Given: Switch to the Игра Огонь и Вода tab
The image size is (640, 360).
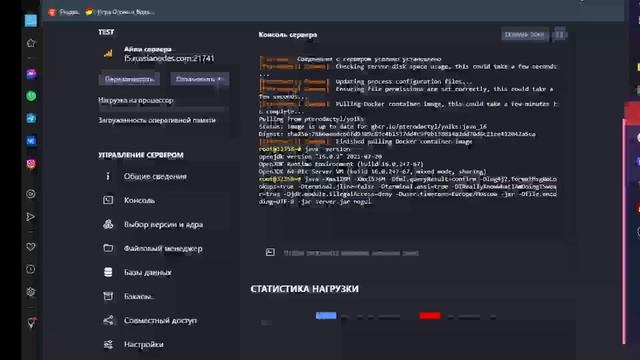Looking at the screenshot, I should (120, 12).
